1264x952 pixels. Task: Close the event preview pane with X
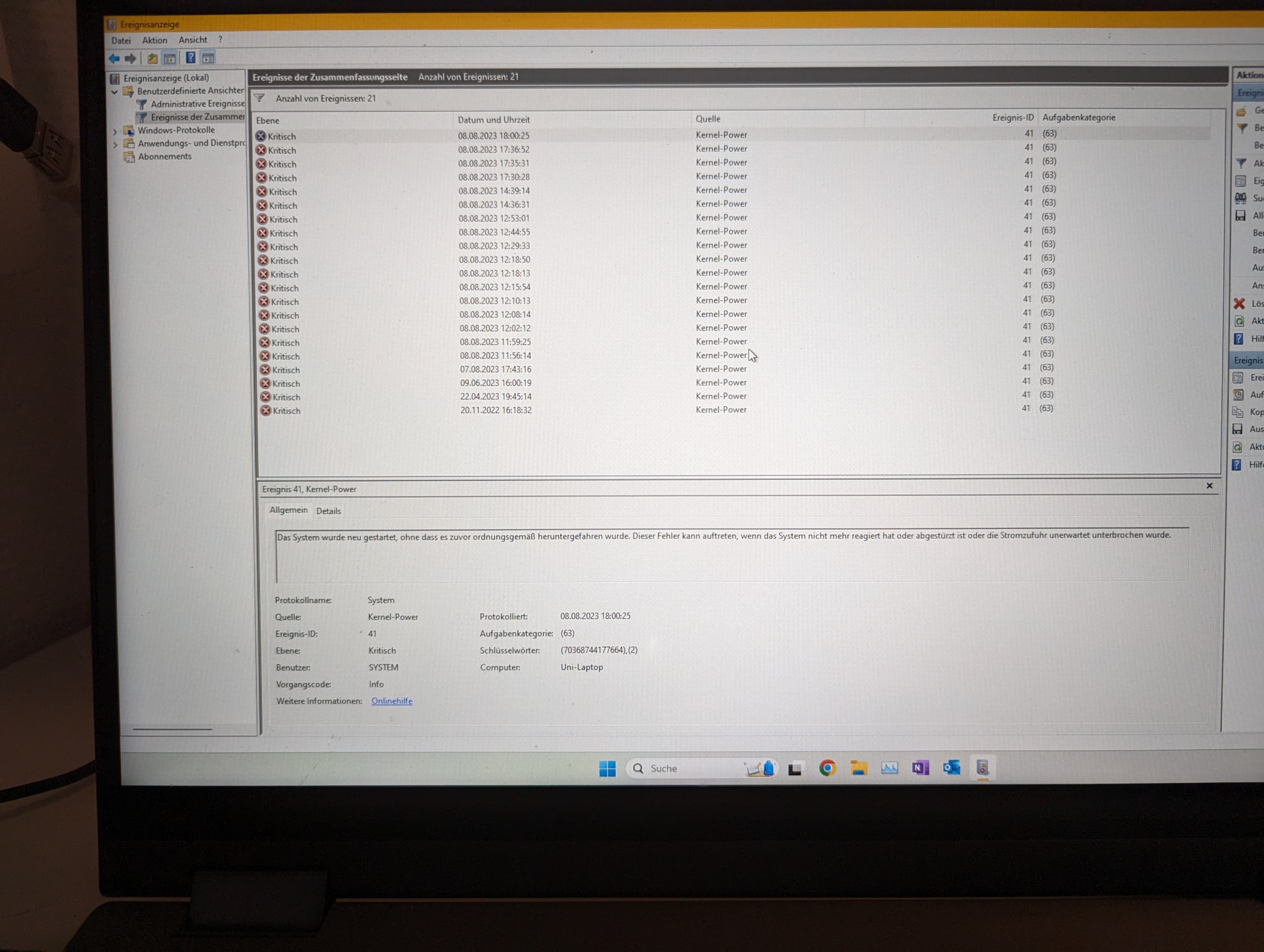[x=1209, y=486]
